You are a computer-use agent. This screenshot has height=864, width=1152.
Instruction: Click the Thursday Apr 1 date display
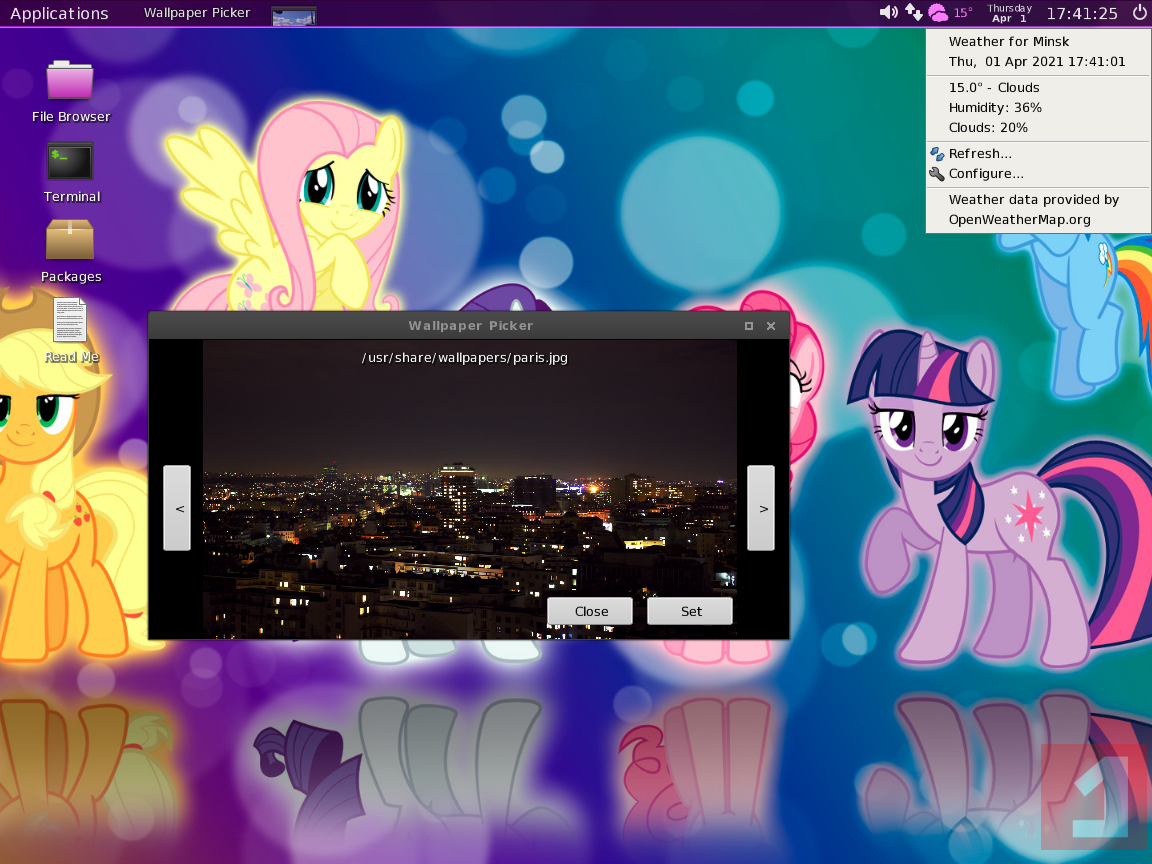pos(1009,13)
